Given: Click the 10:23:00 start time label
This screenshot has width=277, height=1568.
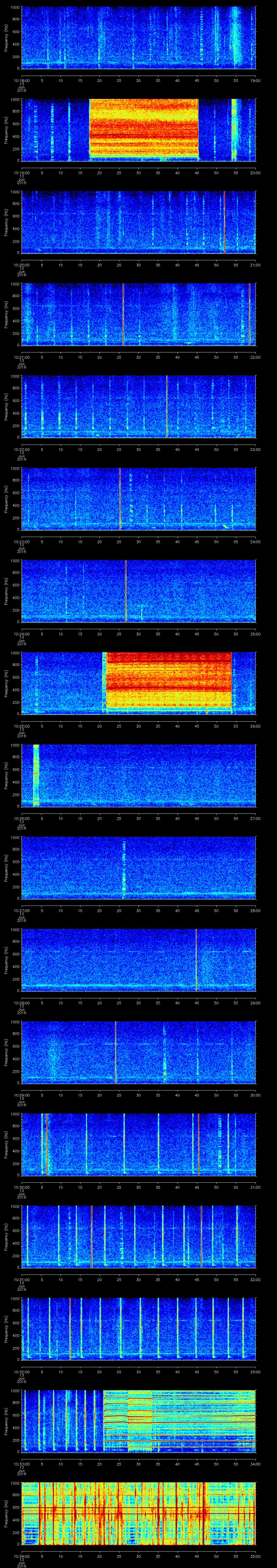Looking at the screenshot, I should [x=21, y=542].
